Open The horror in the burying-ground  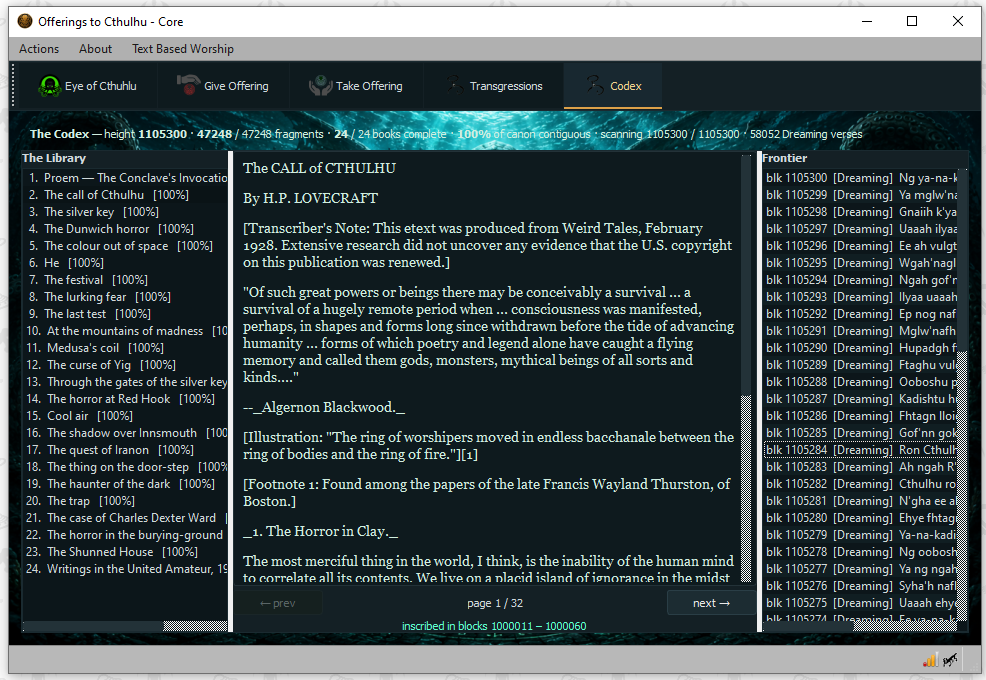coord(126,535)
